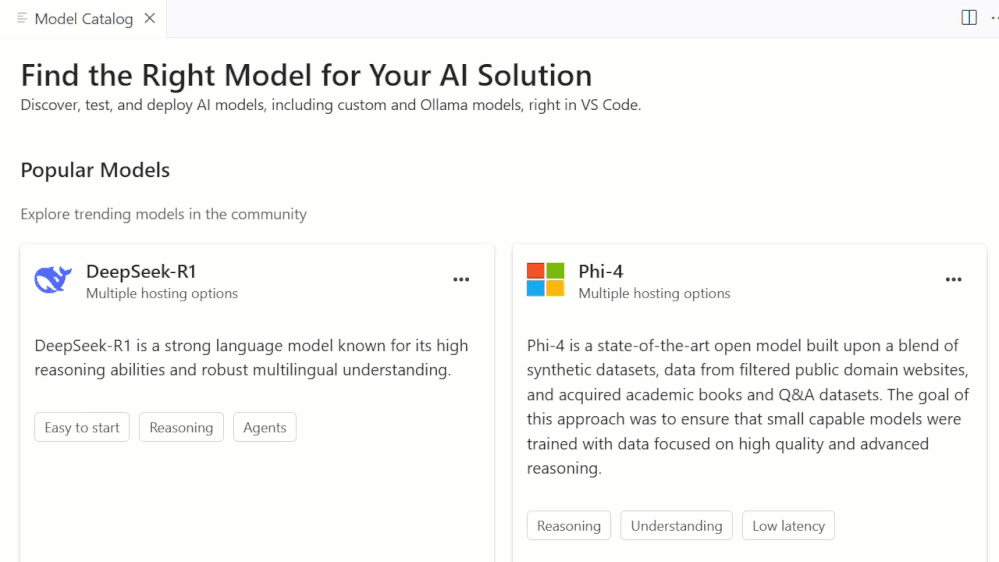999x562 pixels.
Task: Select the Easy to start tag
Action: click(x=82, y=427)
